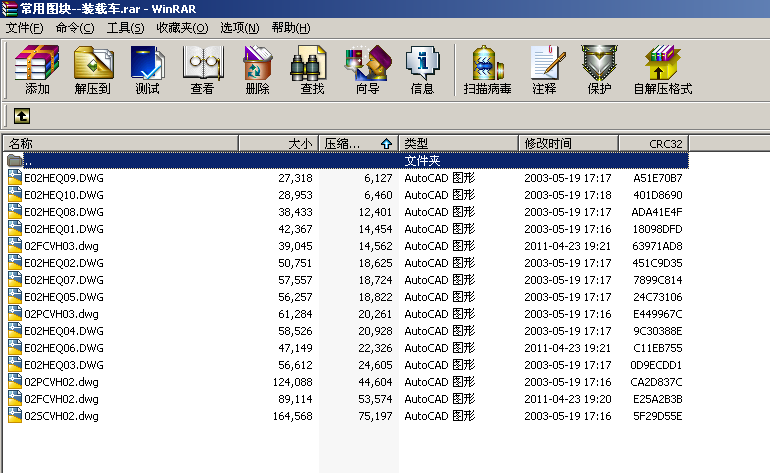Select file name E02HEQ04.DWG
The image size is (770, 473).
click(64, 331)
